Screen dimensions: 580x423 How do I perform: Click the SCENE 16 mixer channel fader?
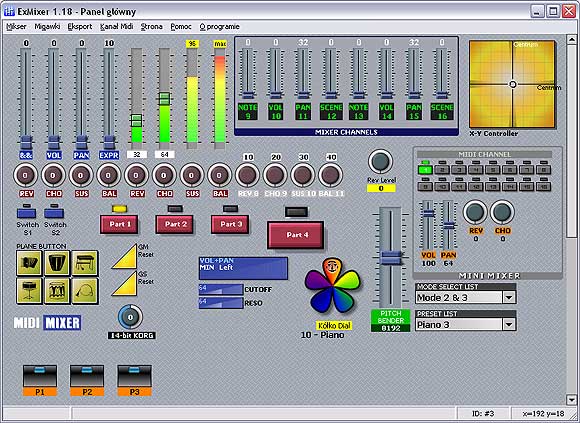[441, 94]
